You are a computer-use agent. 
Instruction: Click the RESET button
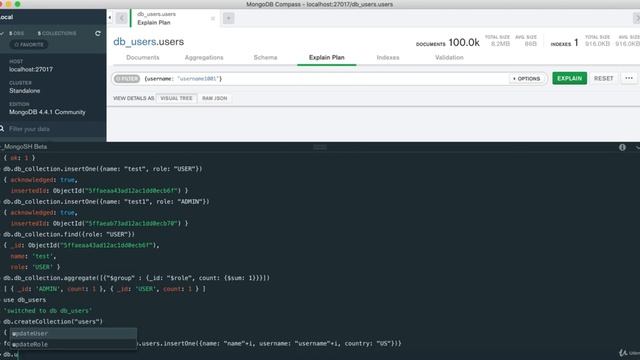click(603, 78)
